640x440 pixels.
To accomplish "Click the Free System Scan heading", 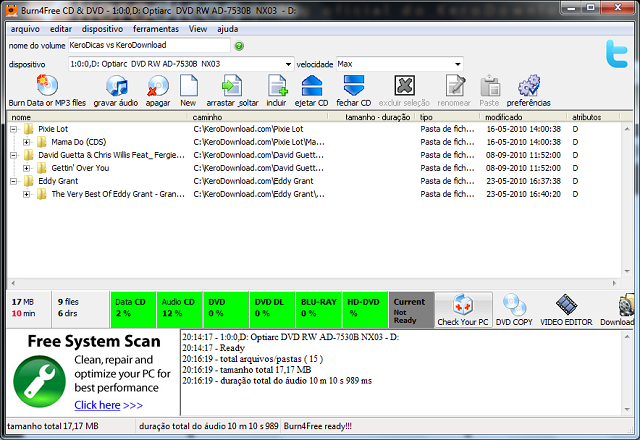I will coord(94,341).
